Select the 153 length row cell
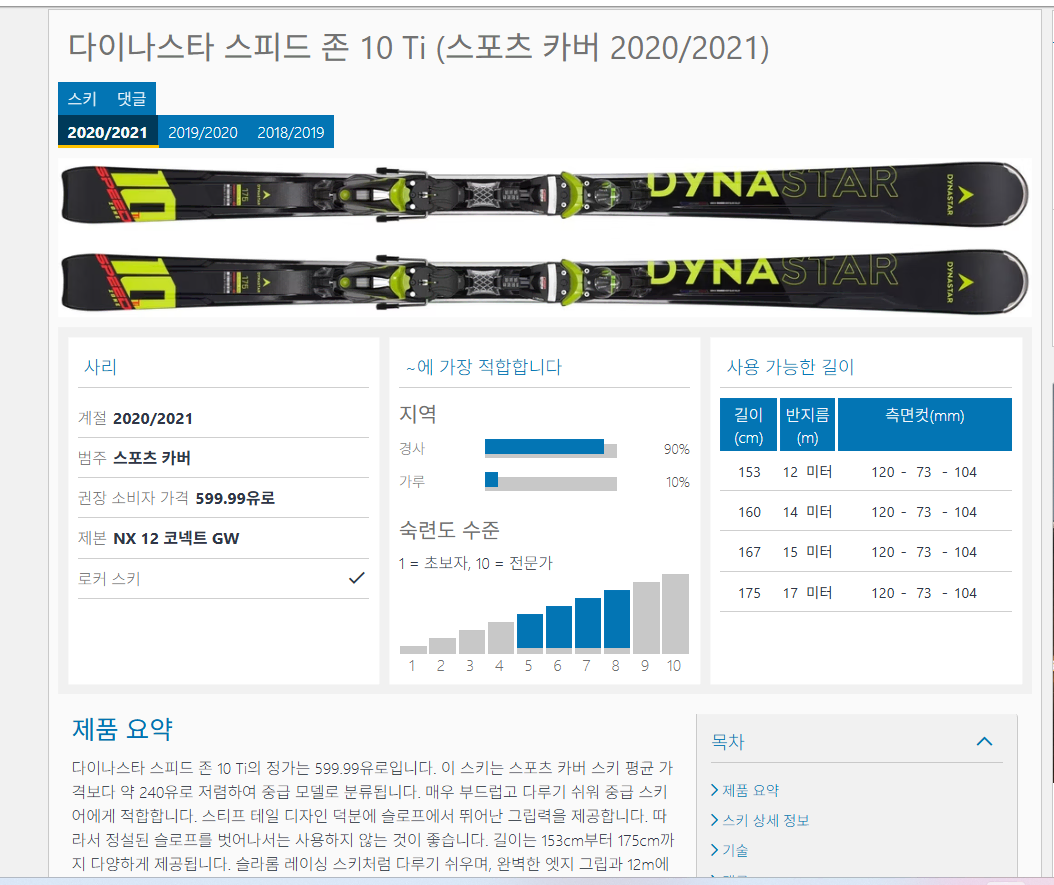 [x=749, y=472]
